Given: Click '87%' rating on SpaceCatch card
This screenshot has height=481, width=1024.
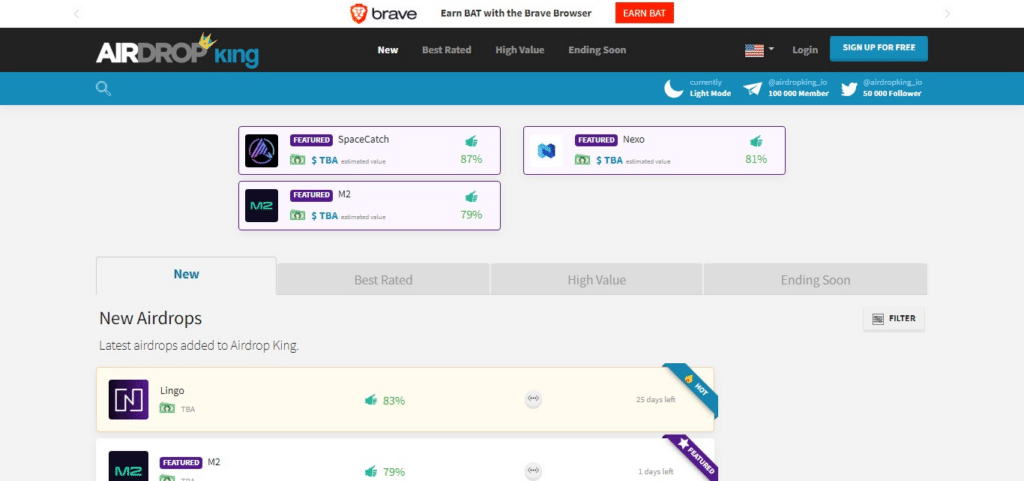Looking at the screenshot, I should (x=471, y=159).
